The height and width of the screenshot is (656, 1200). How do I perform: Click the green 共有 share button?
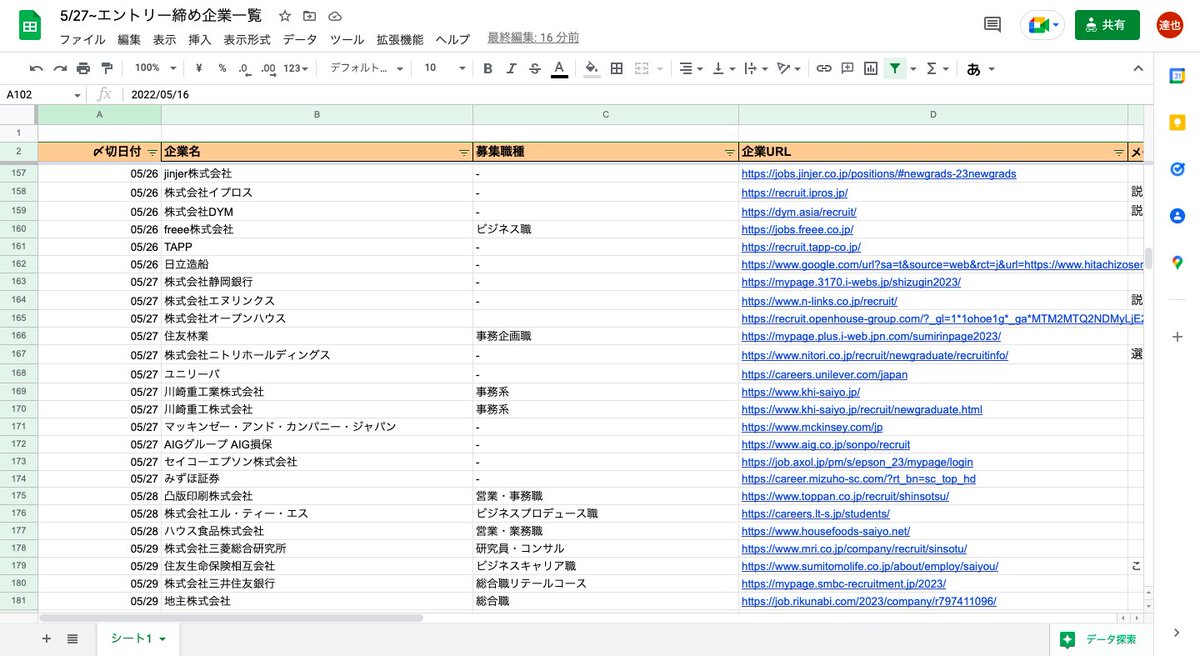coord(1107,25)
